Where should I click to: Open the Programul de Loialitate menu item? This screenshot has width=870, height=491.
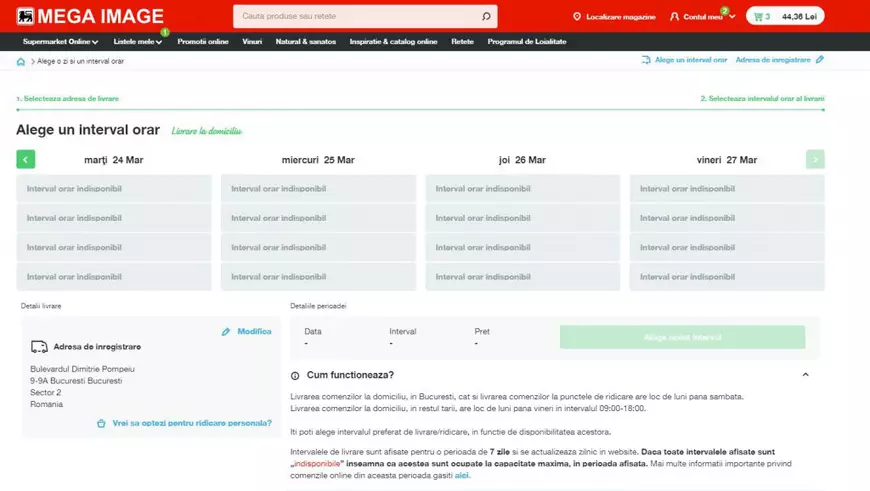[526, 42]
